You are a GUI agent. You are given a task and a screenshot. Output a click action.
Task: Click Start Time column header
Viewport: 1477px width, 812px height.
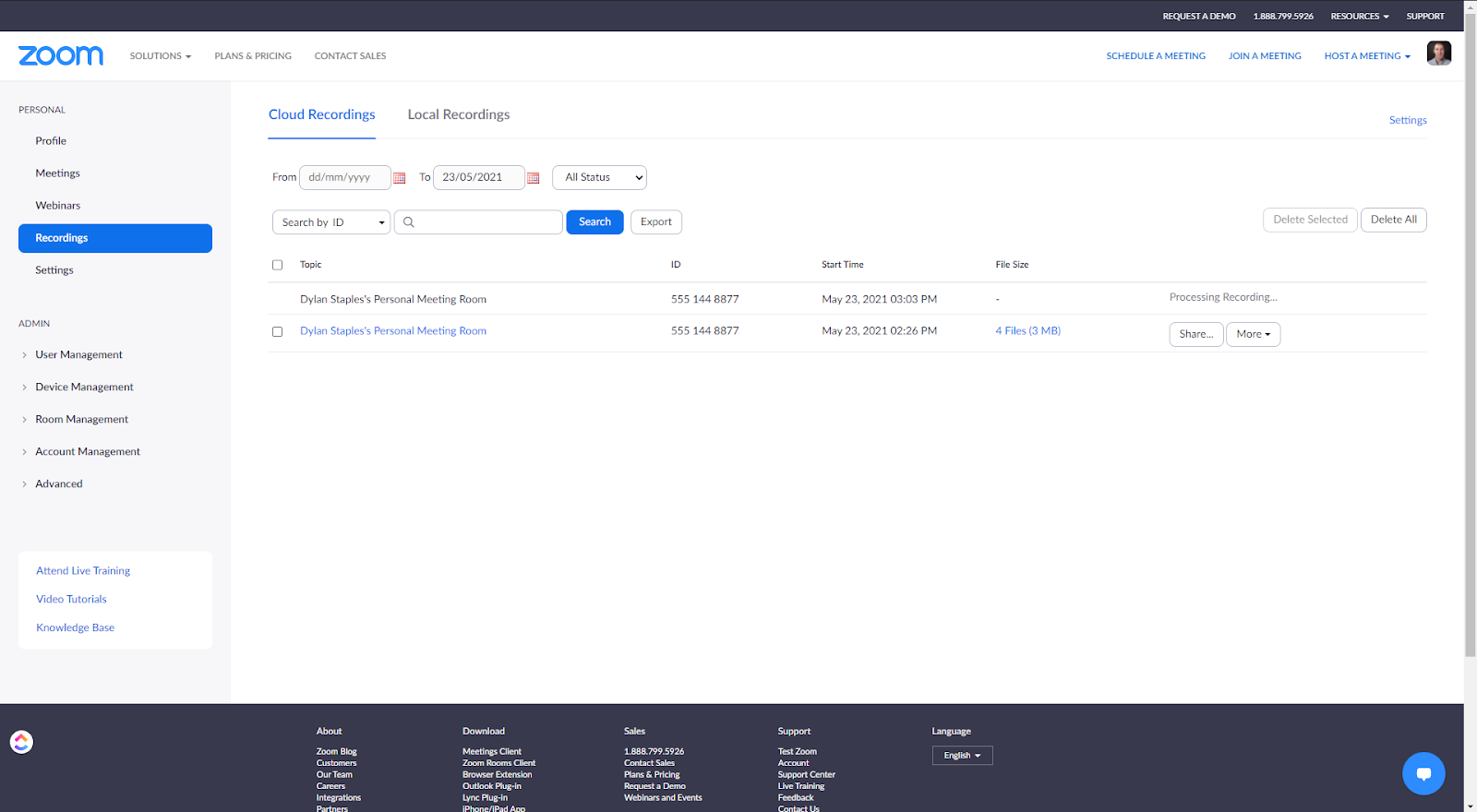pos(843,265)
